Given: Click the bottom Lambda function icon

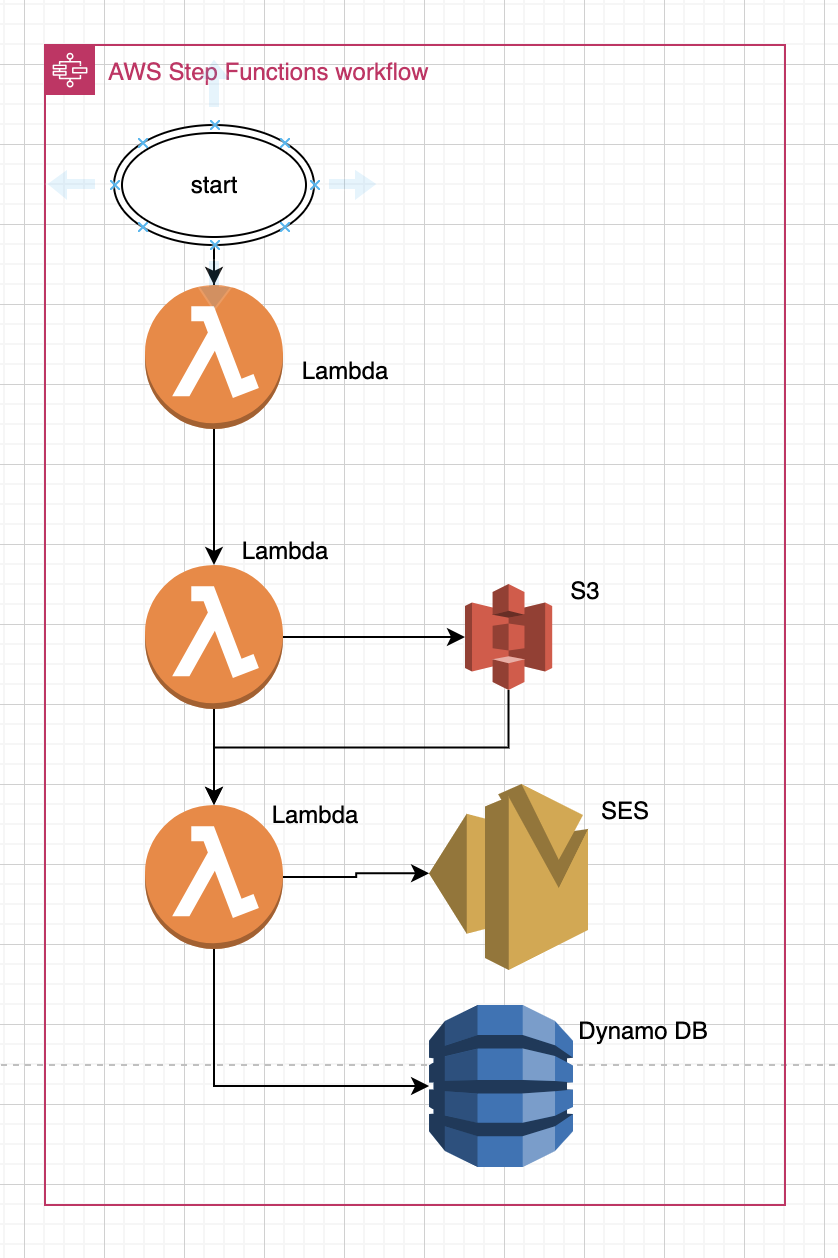Looking at the screenshot, I should point(213,877).
